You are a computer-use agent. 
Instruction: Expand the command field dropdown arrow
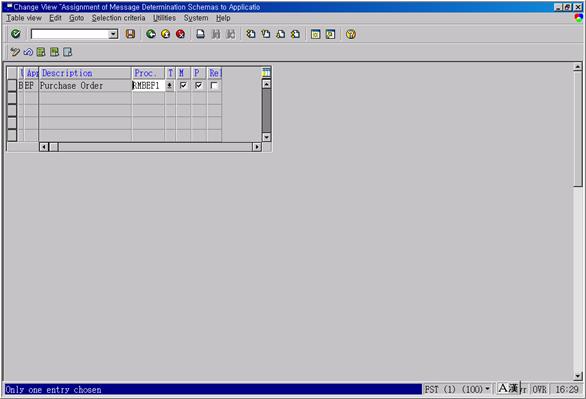coord(113,34)
